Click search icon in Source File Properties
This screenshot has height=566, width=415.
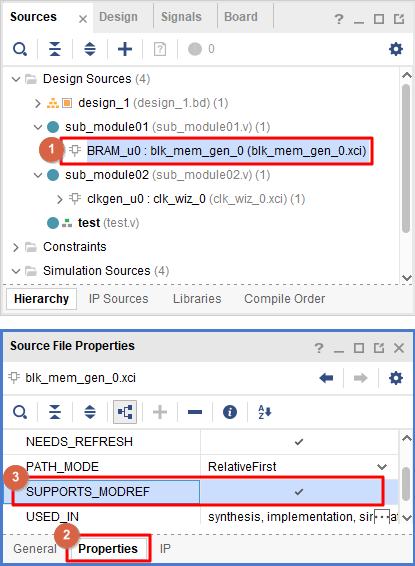tap(20, 412)
